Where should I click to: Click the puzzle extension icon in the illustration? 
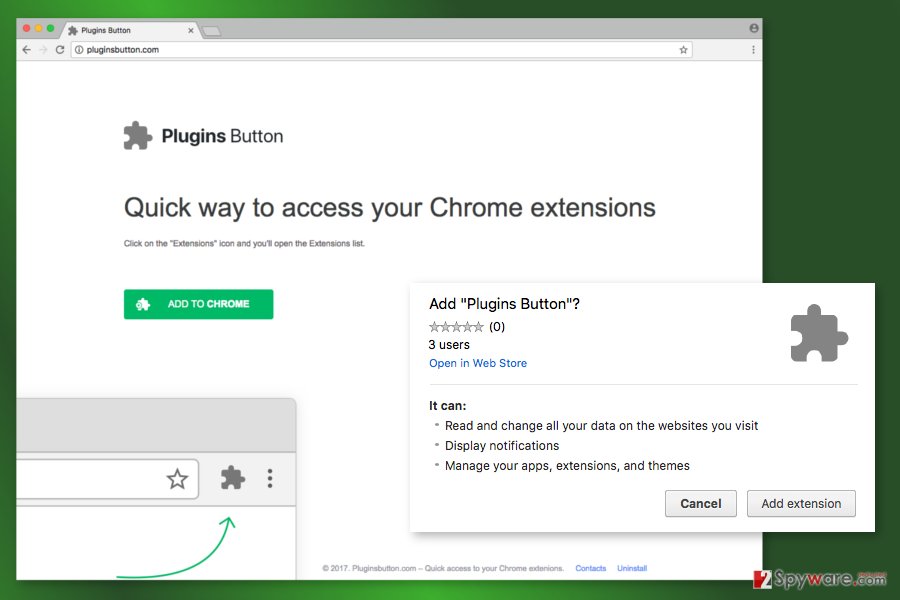click(232, 478)
